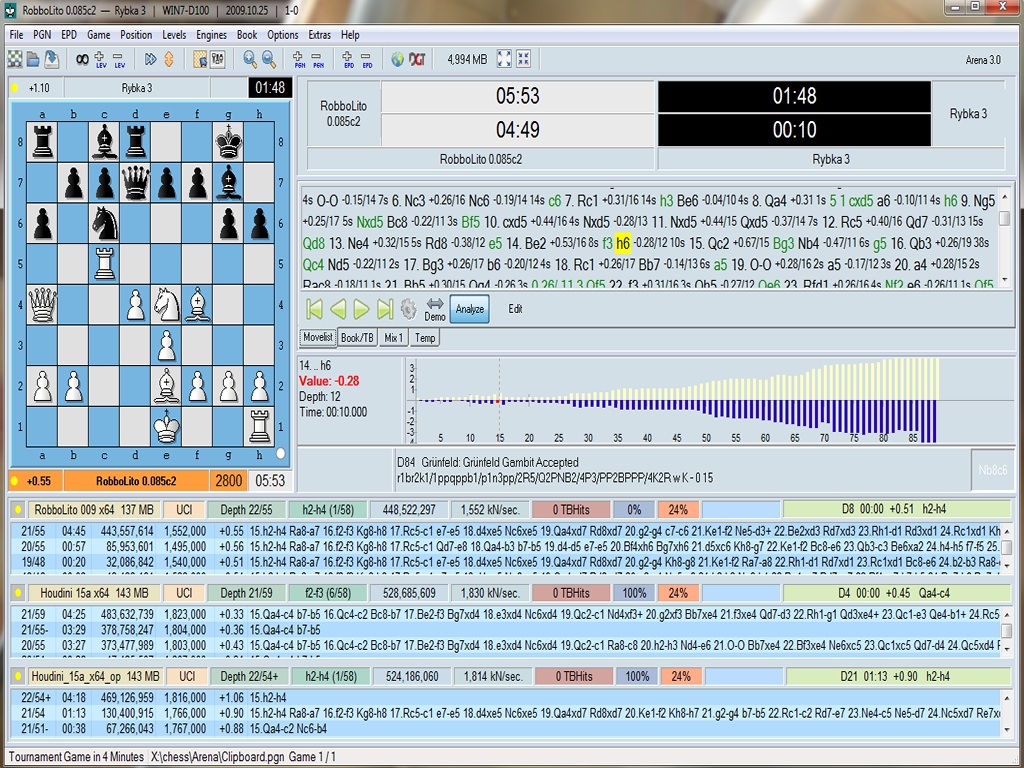The height and width of the screenshot is (768, 1024).
Task: Open the board setup icon with cursor
Action: click(x=200, y=59)
